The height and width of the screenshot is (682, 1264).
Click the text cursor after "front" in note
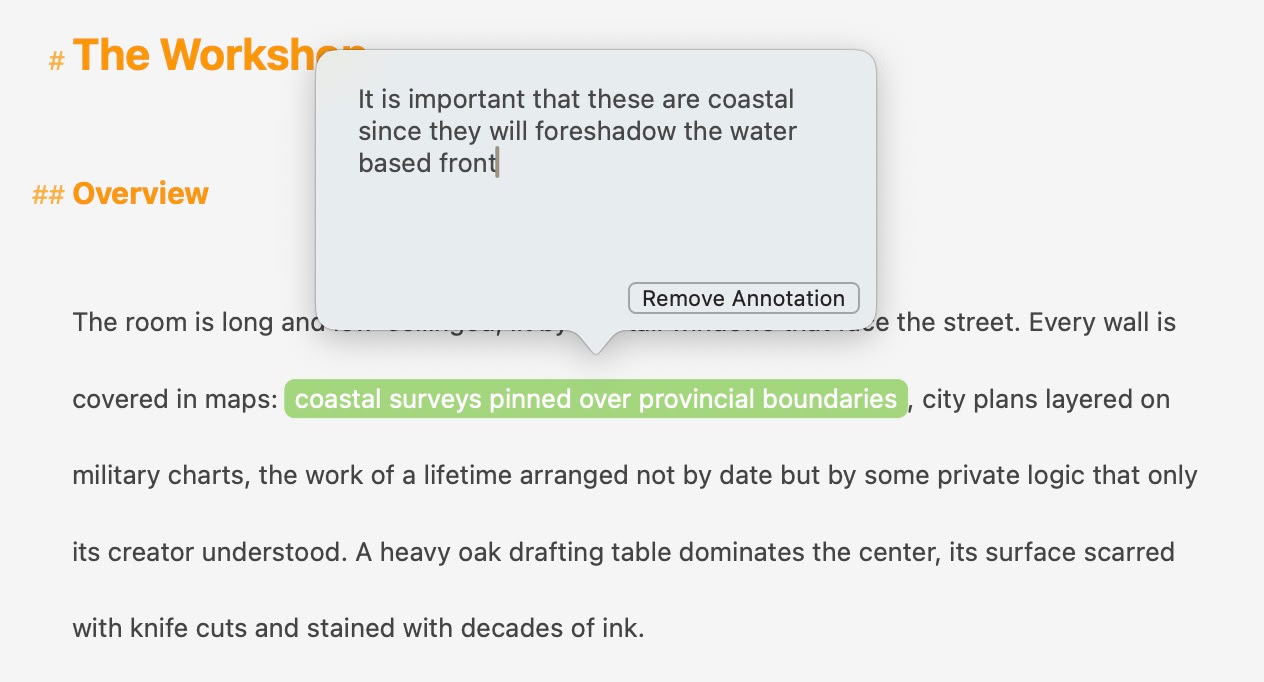497,162
